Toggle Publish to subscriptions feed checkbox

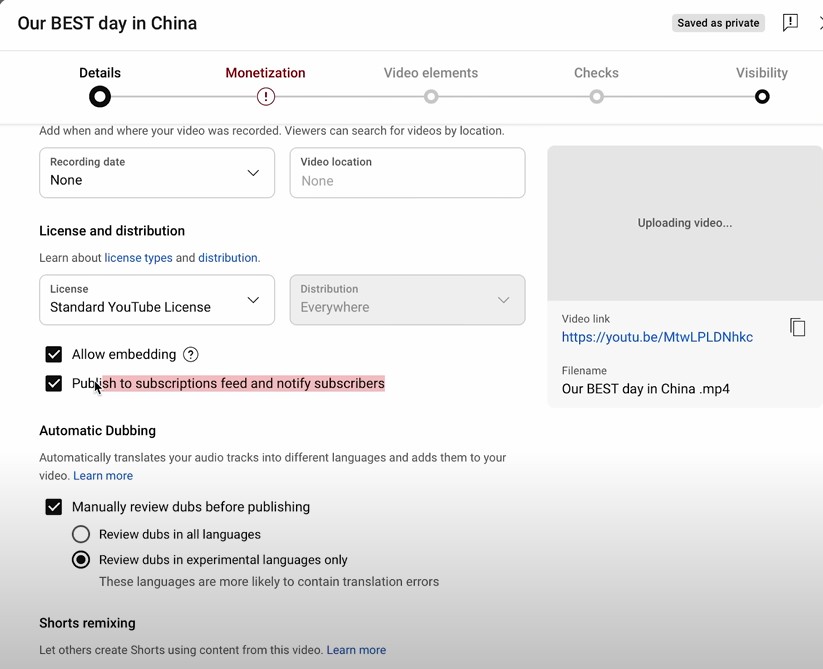point(54,383)
